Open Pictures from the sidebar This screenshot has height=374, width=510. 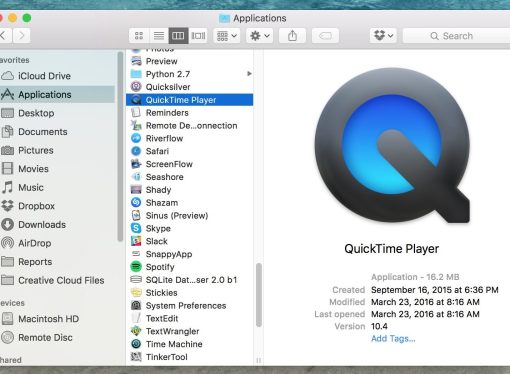(x=57, y=150)
